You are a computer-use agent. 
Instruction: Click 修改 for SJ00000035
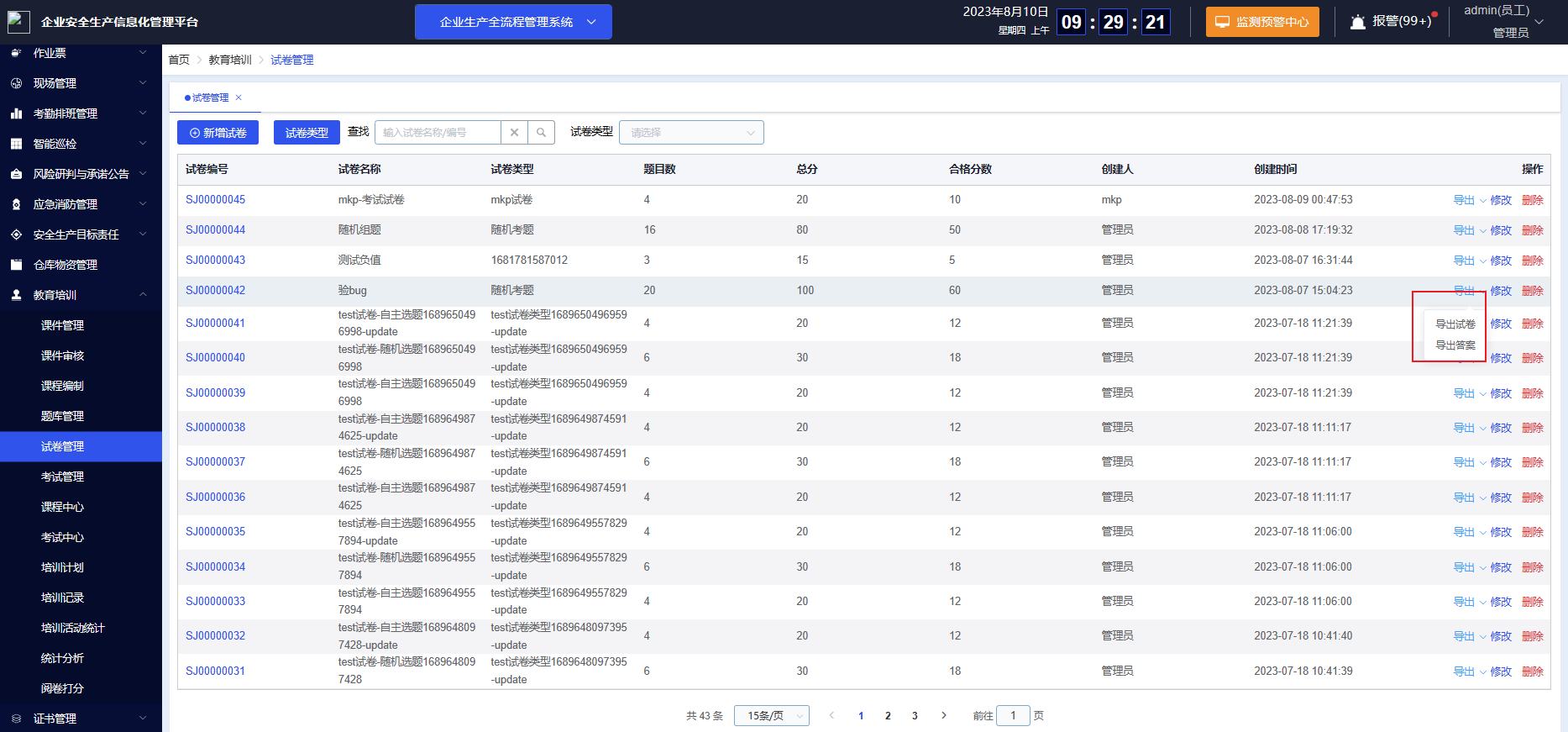pyautogui.click(x=1501, y=532)
